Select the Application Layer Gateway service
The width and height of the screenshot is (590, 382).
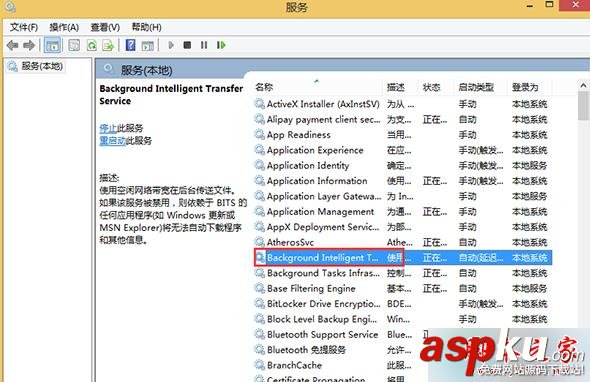403,196
